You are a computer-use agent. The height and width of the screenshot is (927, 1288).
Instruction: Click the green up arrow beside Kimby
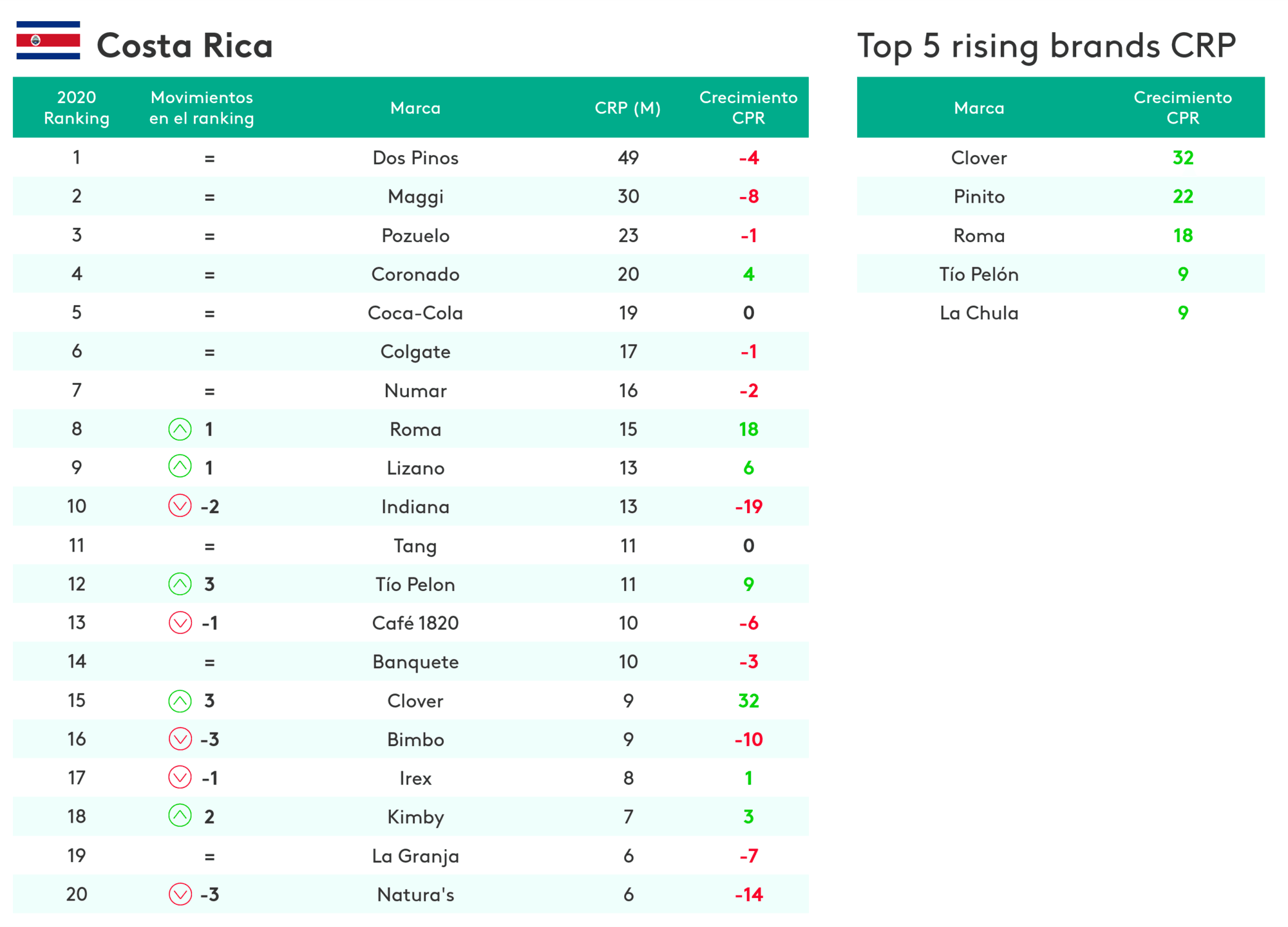(180, 816)
